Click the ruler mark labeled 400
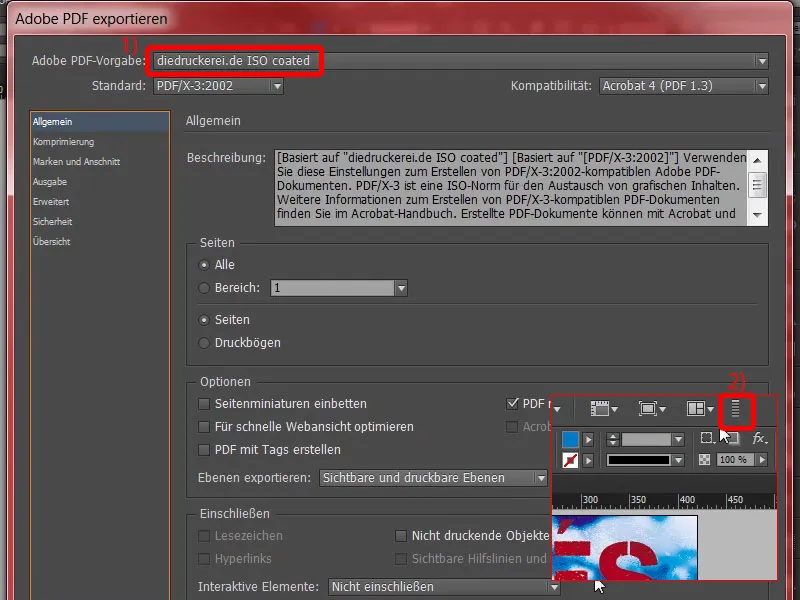 point(687,499)
